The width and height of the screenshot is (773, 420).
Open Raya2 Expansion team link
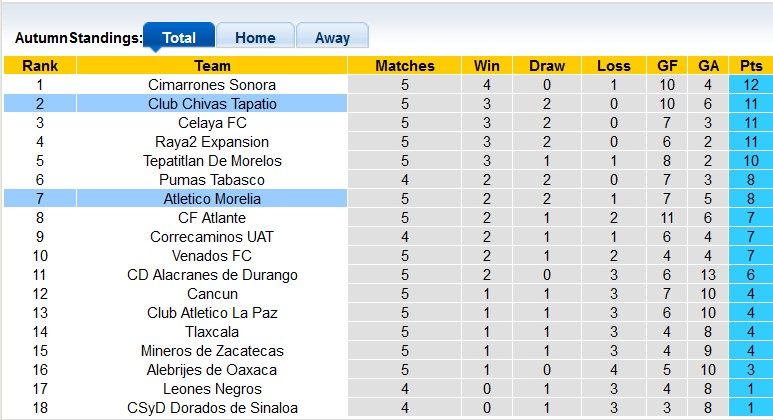coord(212,142)
